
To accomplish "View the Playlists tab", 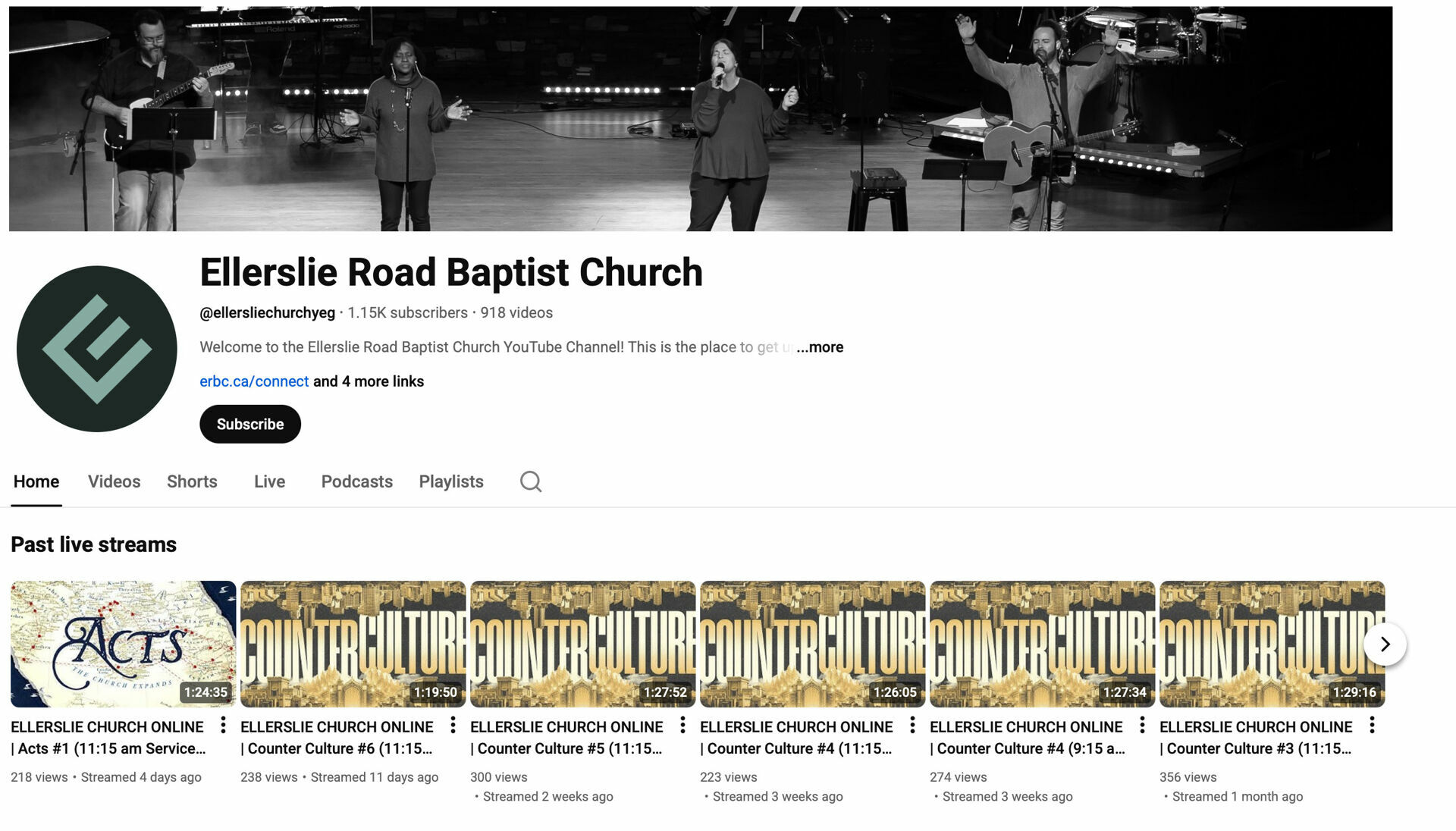I will 451,481.
